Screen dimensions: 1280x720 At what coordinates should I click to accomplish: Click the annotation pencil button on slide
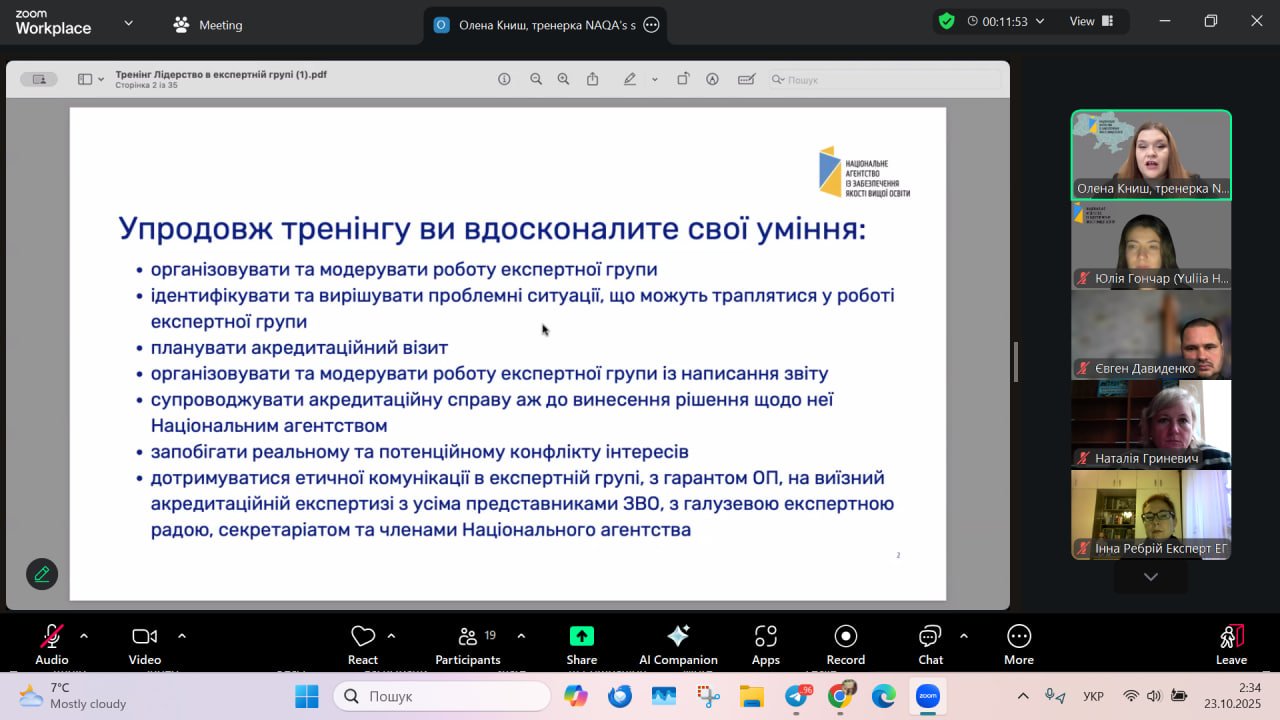point(42,574)
